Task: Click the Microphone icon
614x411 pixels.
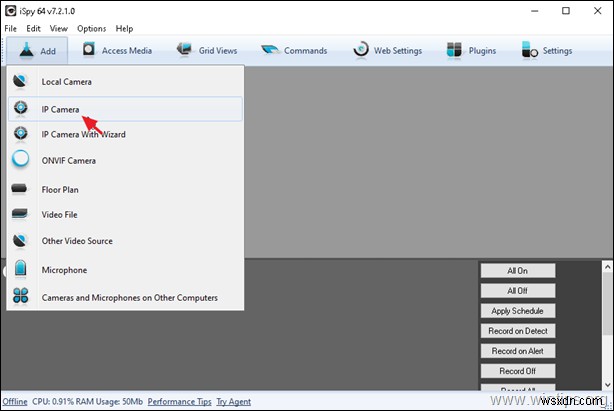Action: [x=20, y=269]
